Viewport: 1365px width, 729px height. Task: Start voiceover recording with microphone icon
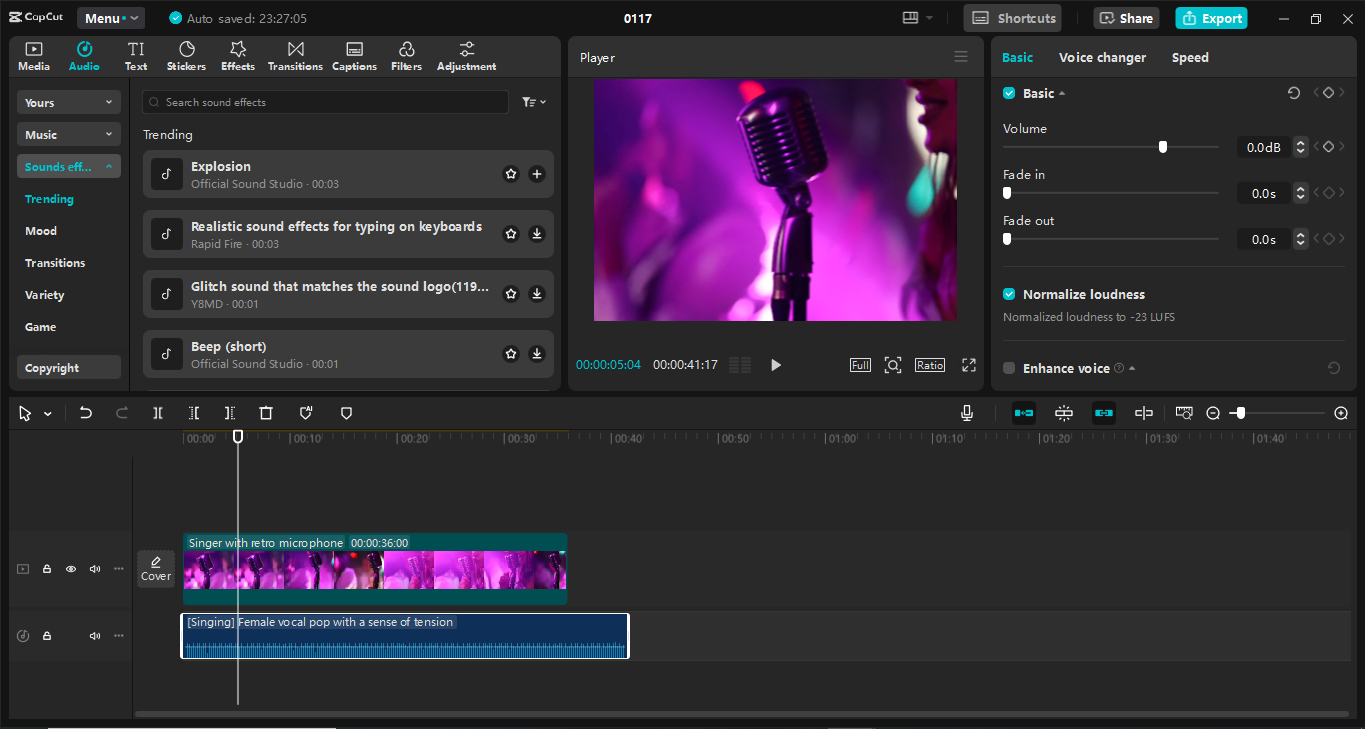point(967,413)
